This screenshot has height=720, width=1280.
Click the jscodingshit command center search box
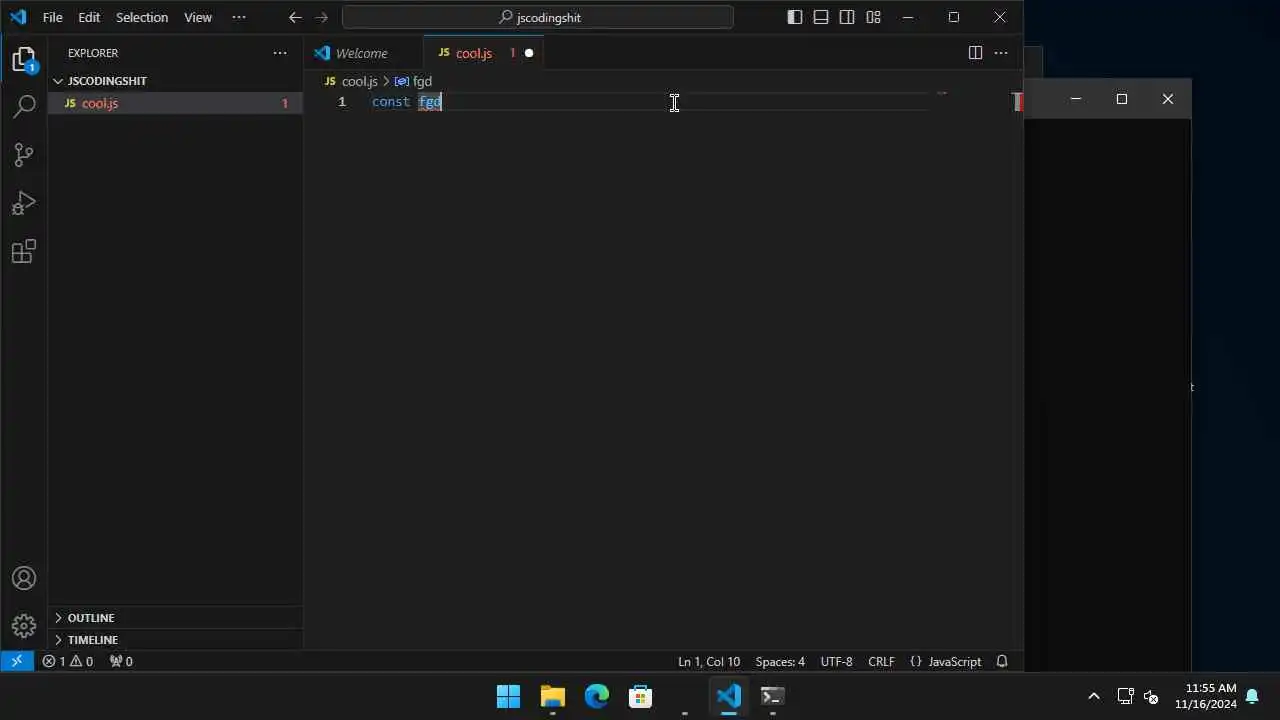(x=538, y=17)
